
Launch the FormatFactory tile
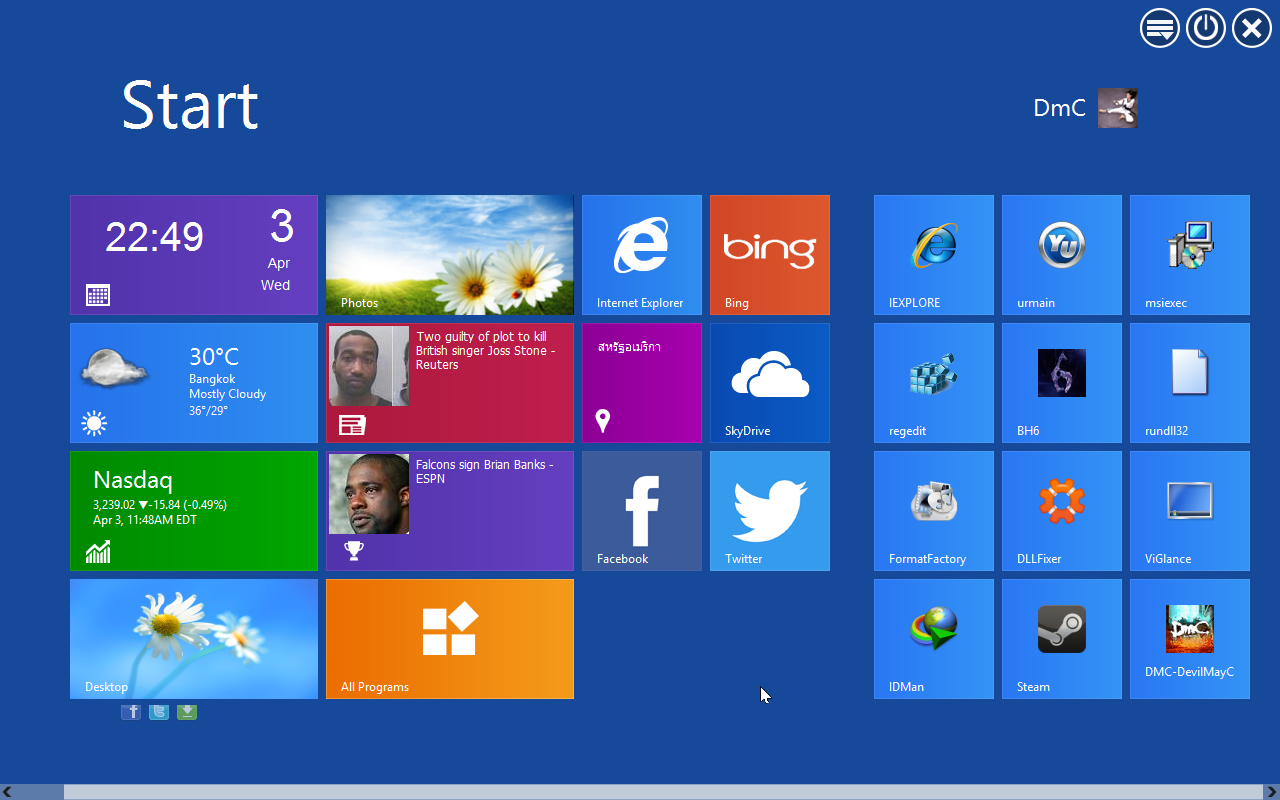tap(934, 511)
